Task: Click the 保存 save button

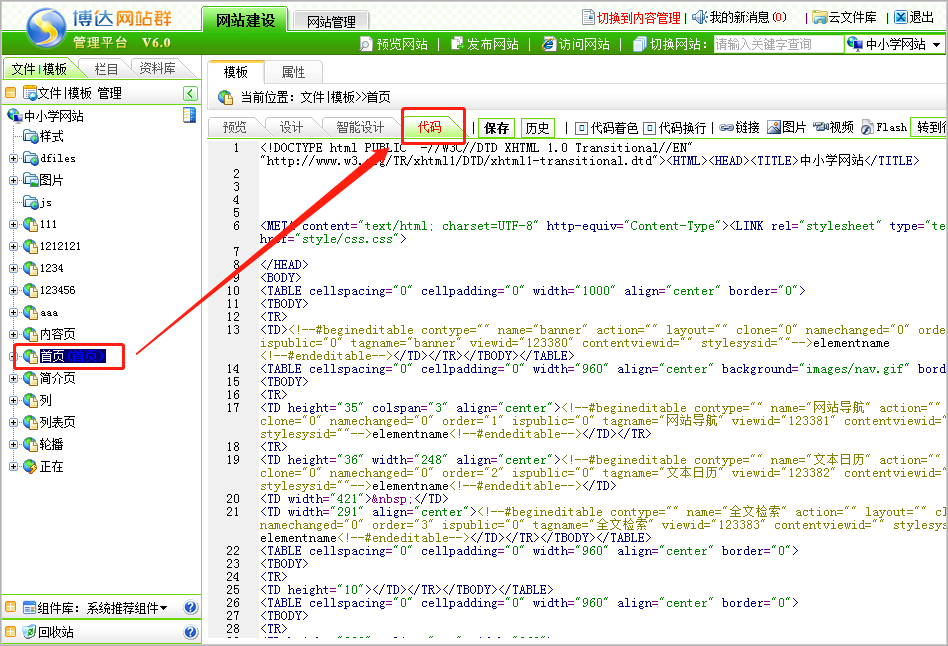Action: pos(496,128)
